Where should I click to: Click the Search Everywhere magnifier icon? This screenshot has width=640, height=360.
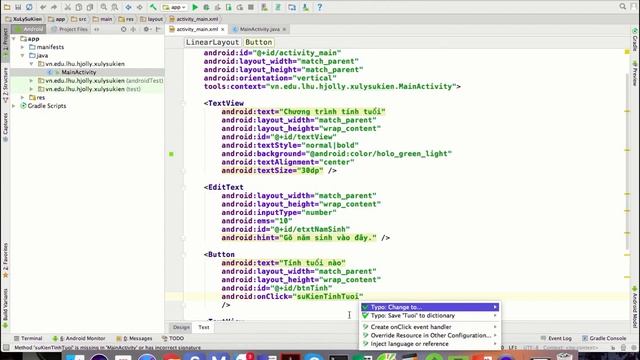[x=622, y=7]
